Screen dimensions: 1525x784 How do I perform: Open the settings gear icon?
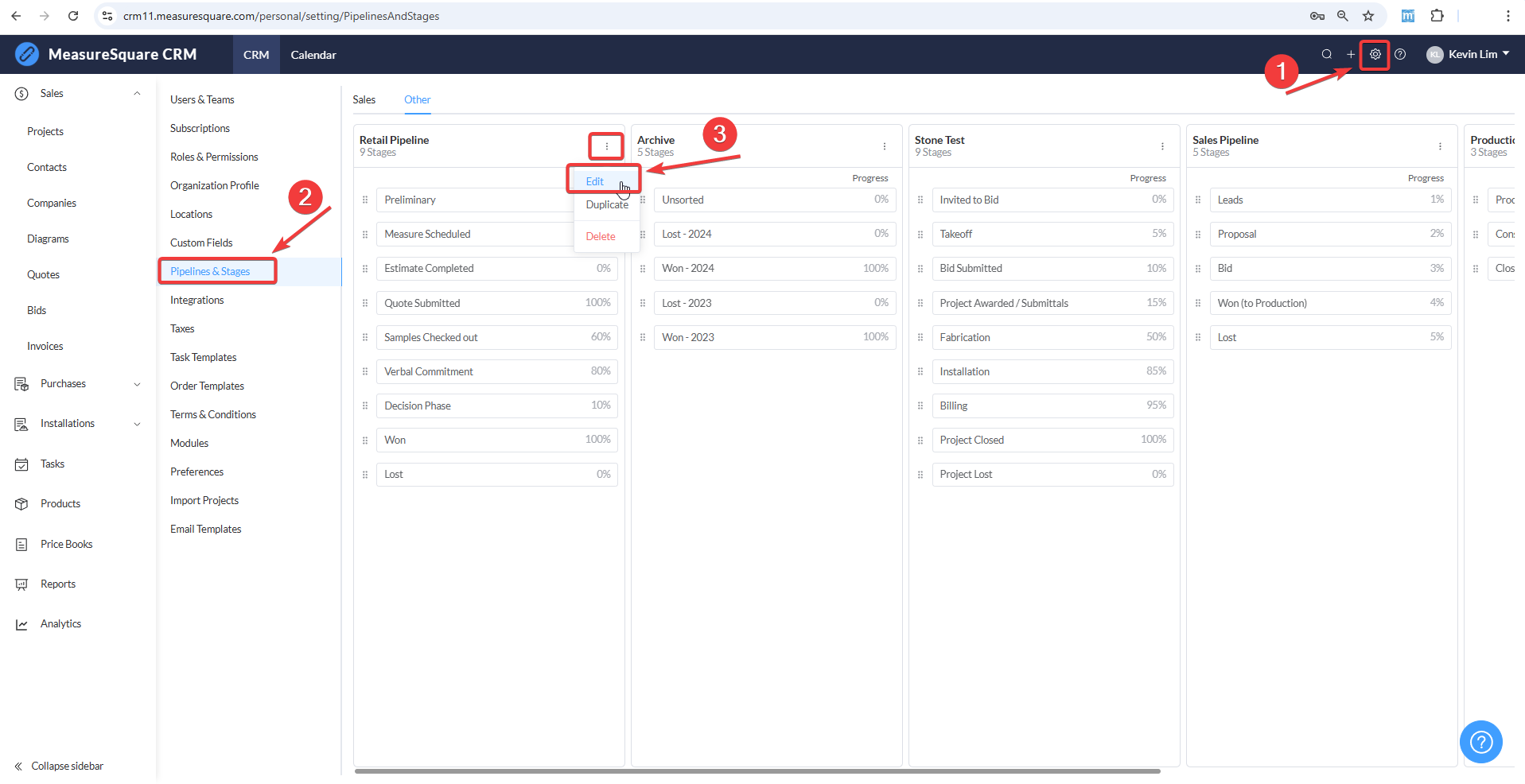1375,55
